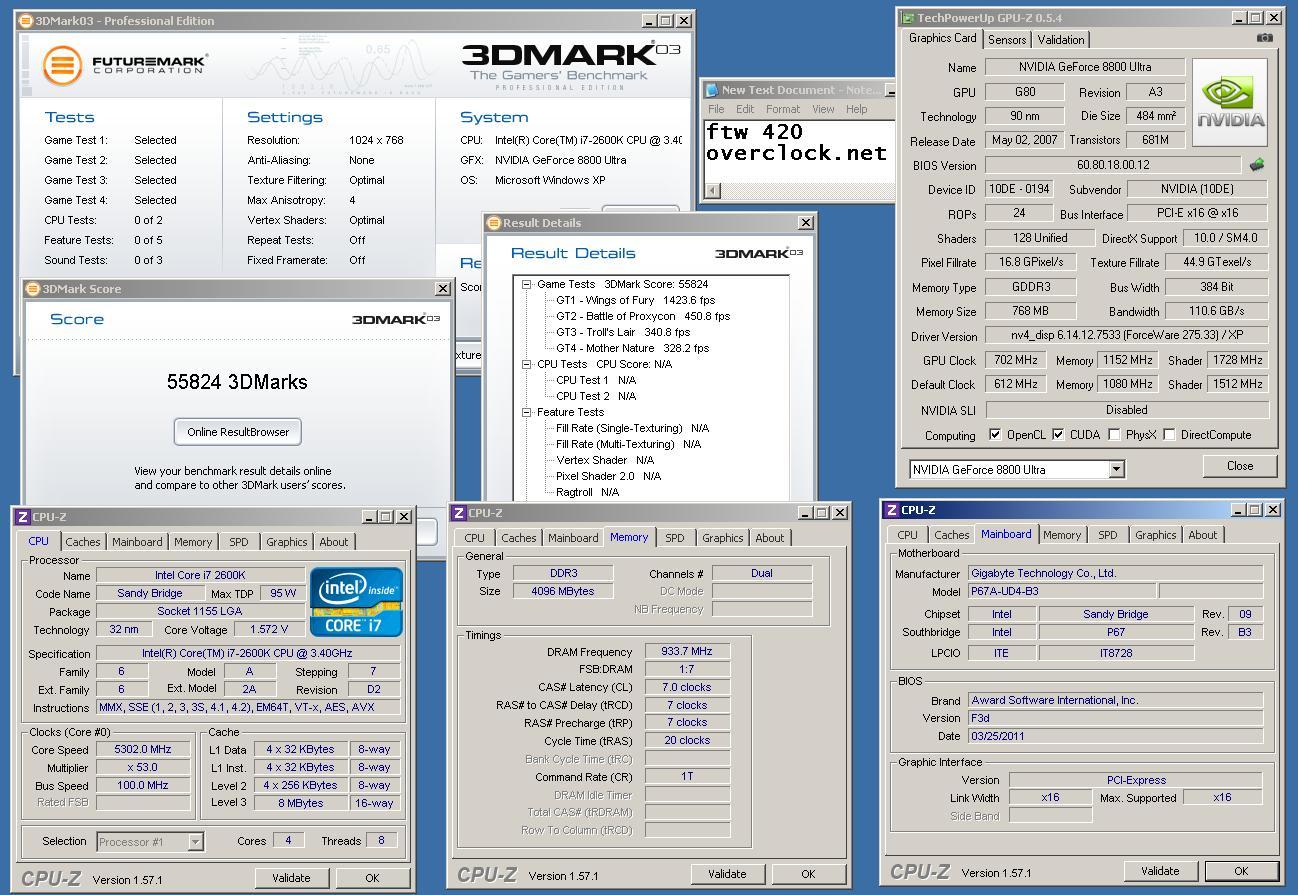The height and width of the screenshot is (895, 1298).
Task: Click OK in the CPU-Z Mainboard window
Action: pos(1241,871)
